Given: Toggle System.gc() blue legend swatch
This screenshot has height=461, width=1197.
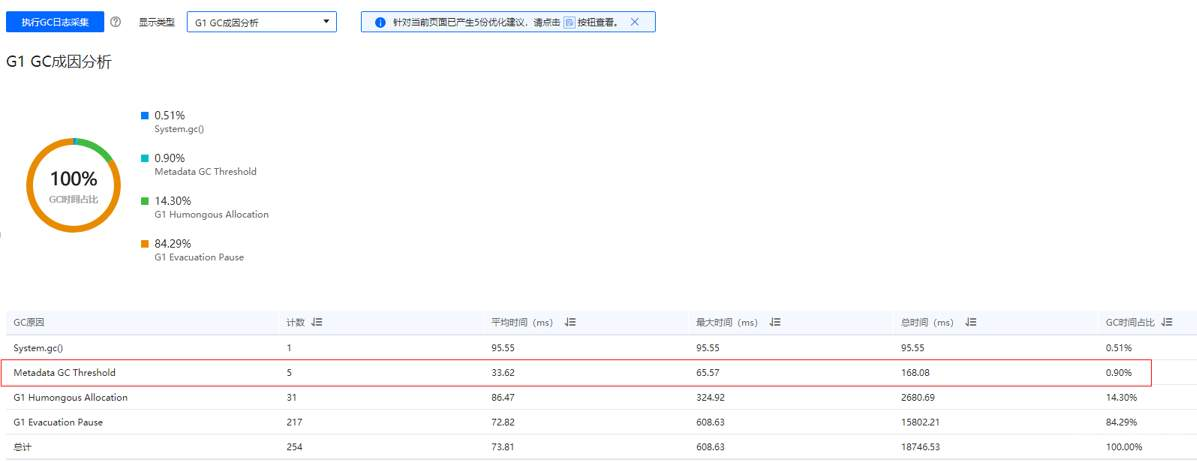Looking at the screenshot, I should (x=146, y=116).
